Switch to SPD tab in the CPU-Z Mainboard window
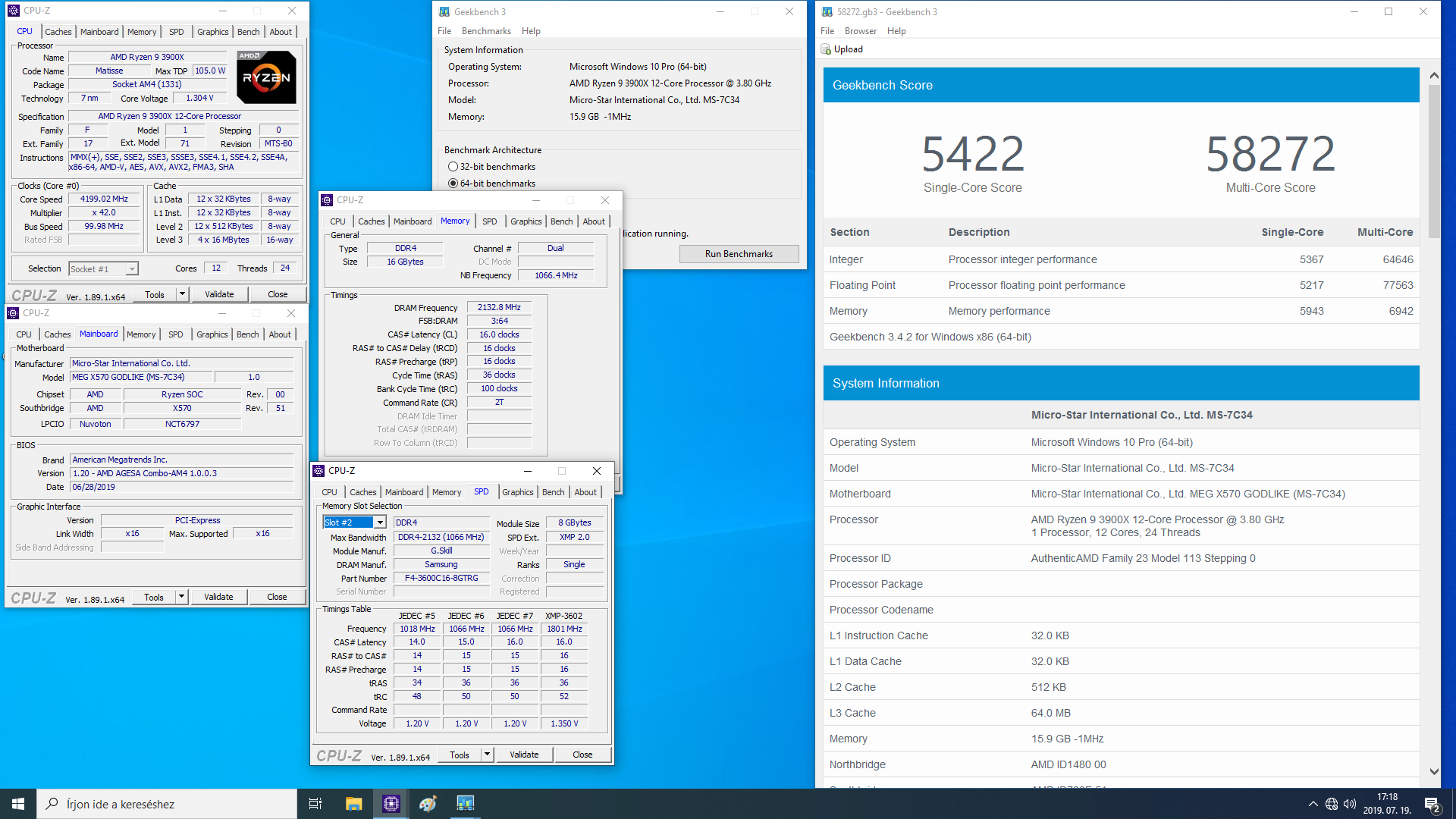The height and width of the screenshot is (819, 1456). 175,334
